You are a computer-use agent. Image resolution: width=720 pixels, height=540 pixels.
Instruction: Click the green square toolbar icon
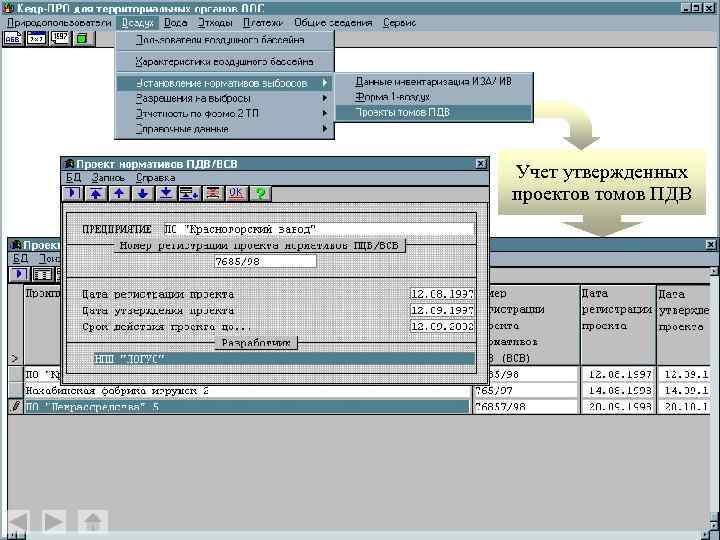click(x=83, y=39)
